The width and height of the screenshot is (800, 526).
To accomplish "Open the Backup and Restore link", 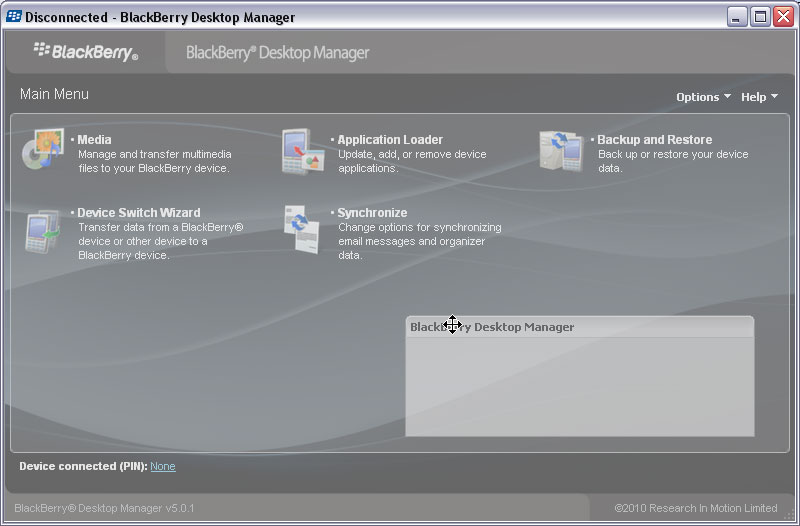I will pos(655,140).
